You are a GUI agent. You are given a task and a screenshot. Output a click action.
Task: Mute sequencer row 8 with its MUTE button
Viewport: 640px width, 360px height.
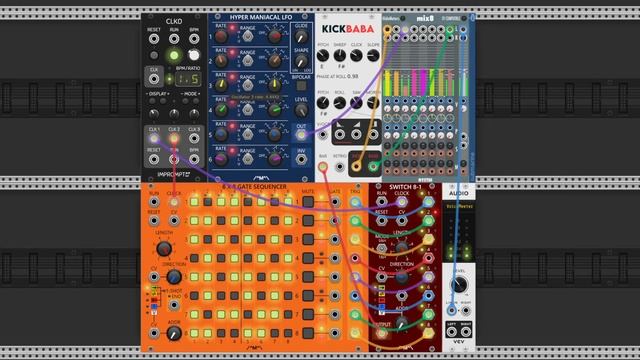click(308, 333)
